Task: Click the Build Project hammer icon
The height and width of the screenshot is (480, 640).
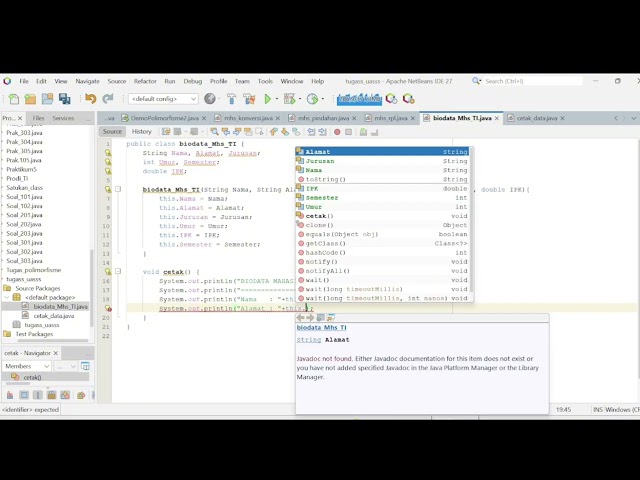Action: pyautogui.click(x=231, y=99)
